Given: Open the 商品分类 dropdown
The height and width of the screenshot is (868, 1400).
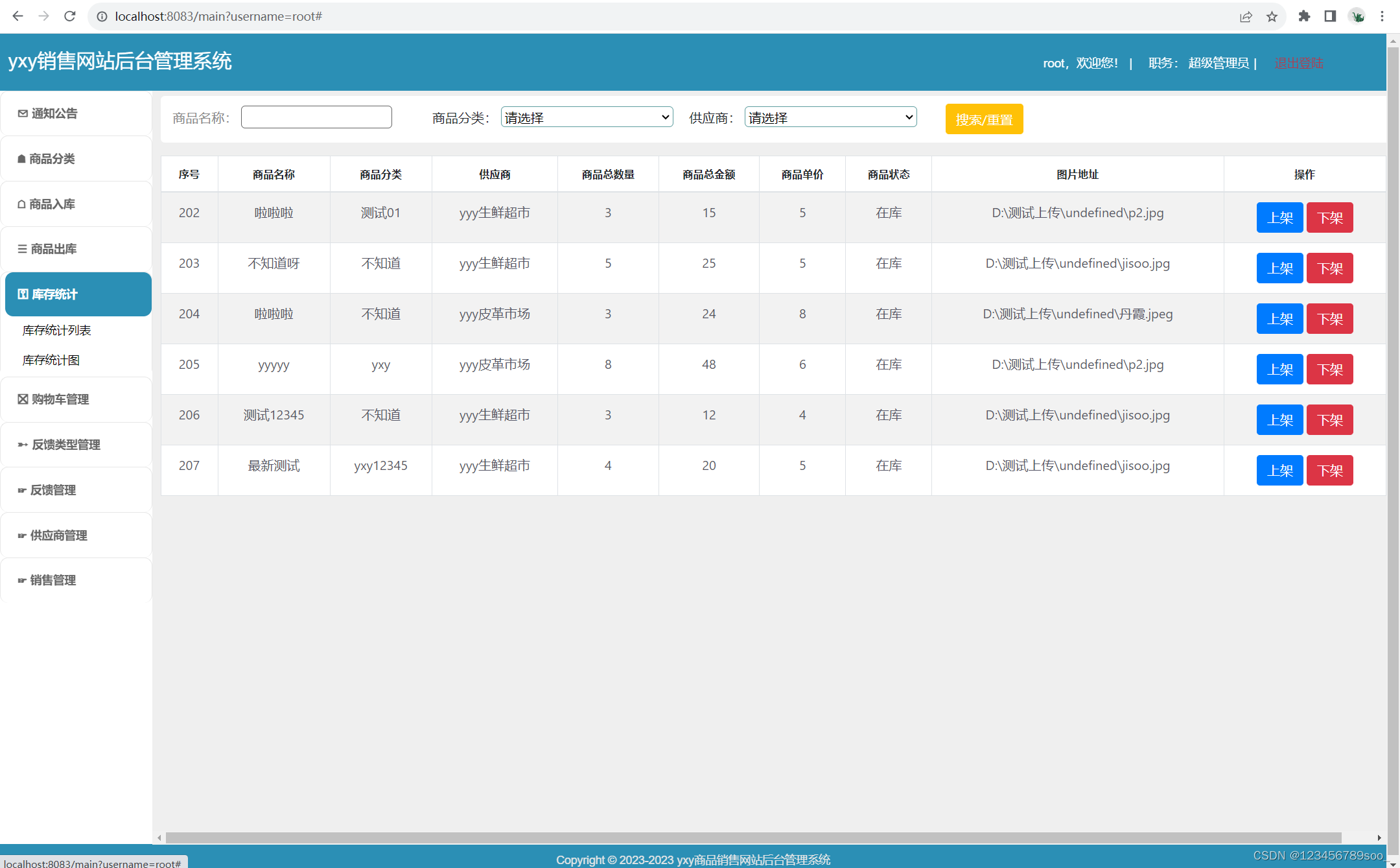Looking at the screenshot, I should point(587,117).
